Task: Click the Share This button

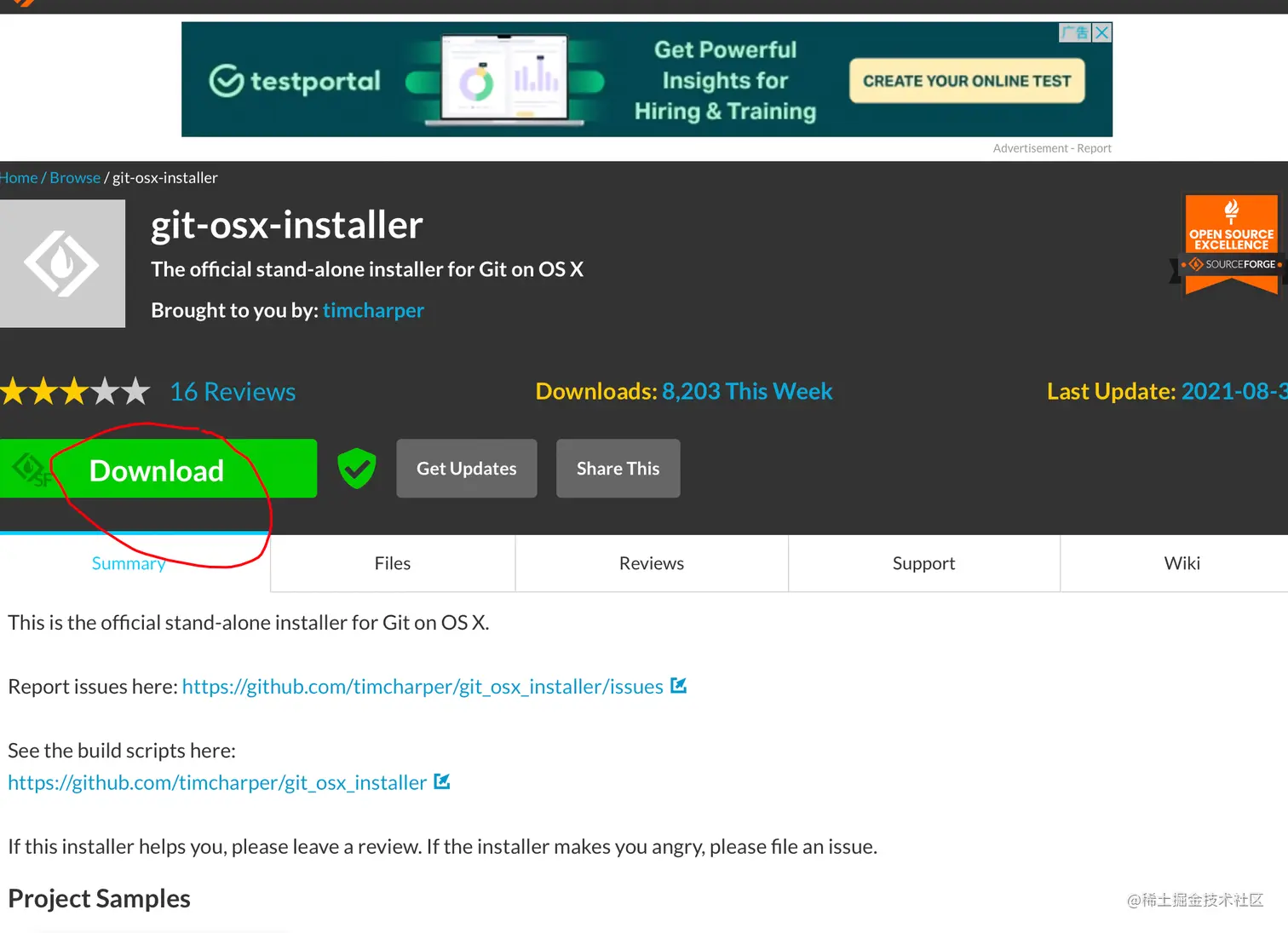Action: (618, 469)
